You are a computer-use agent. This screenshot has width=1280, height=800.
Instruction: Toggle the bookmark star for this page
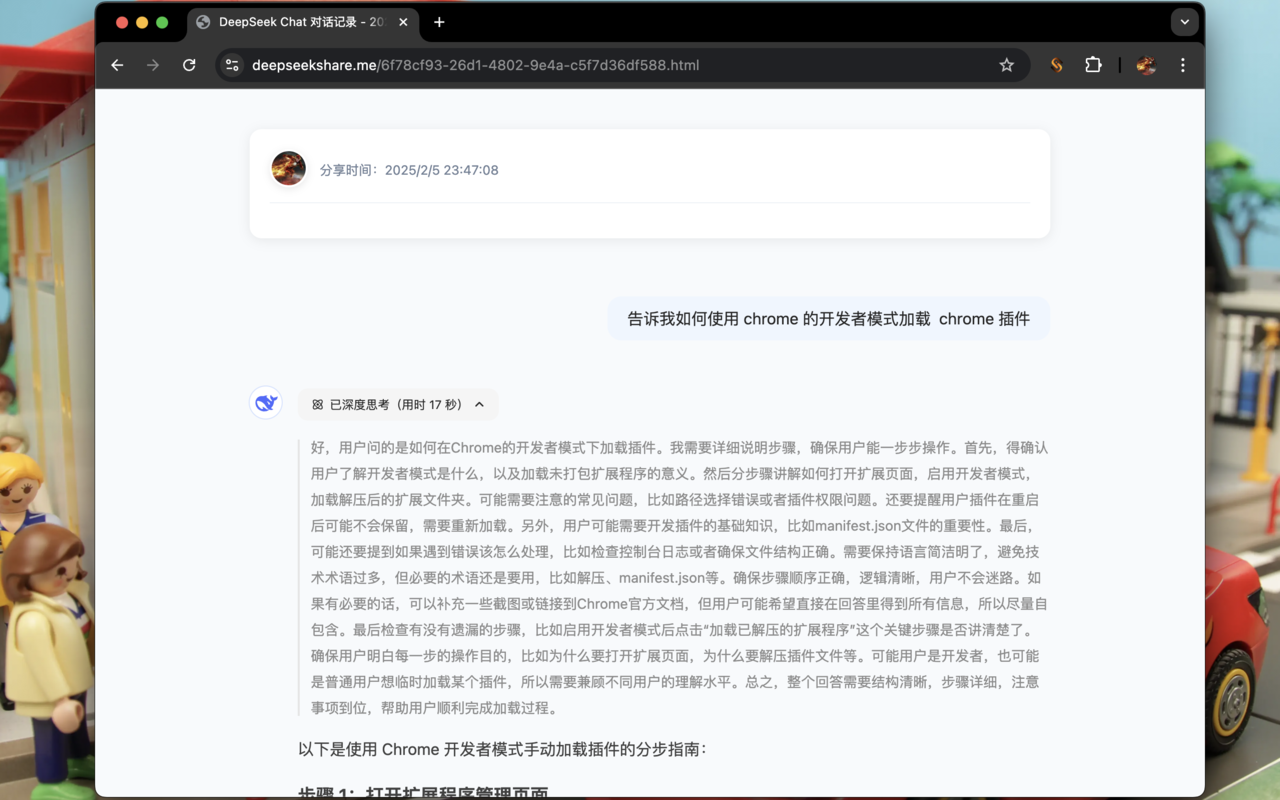1006,65
